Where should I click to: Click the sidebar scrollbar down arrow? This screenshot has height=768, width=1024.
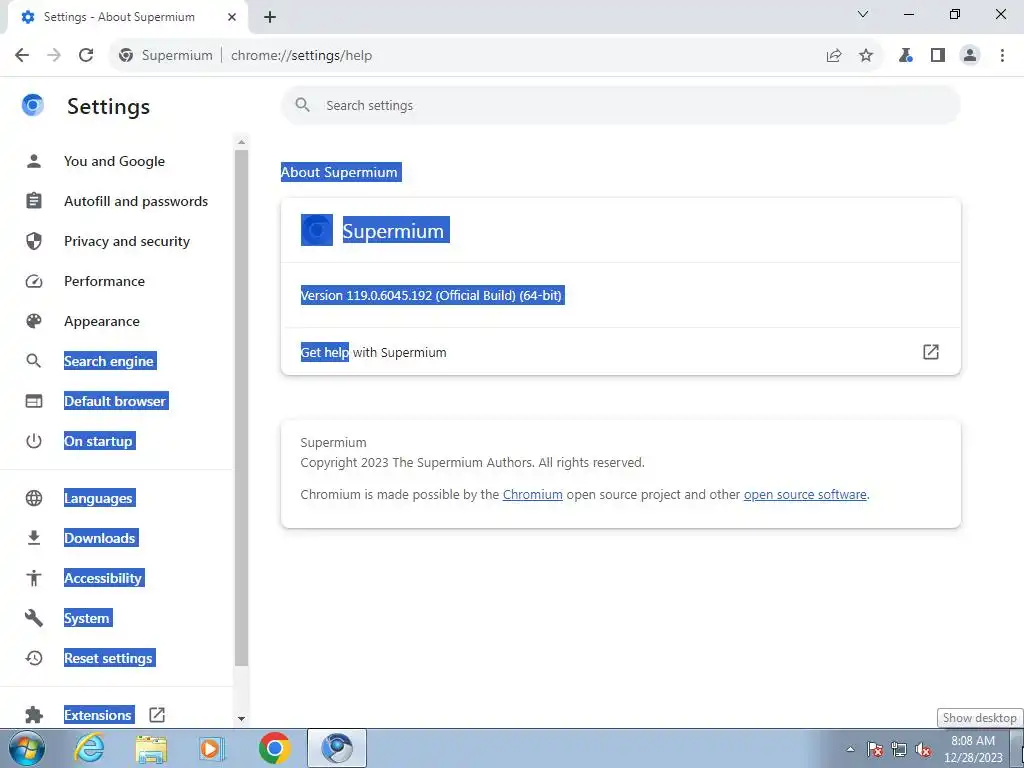(x=242, y=719)
